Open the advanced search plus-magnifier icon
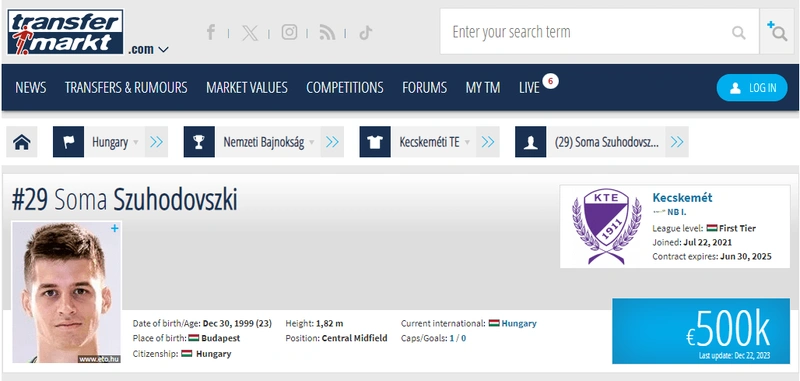 [777, 32]
